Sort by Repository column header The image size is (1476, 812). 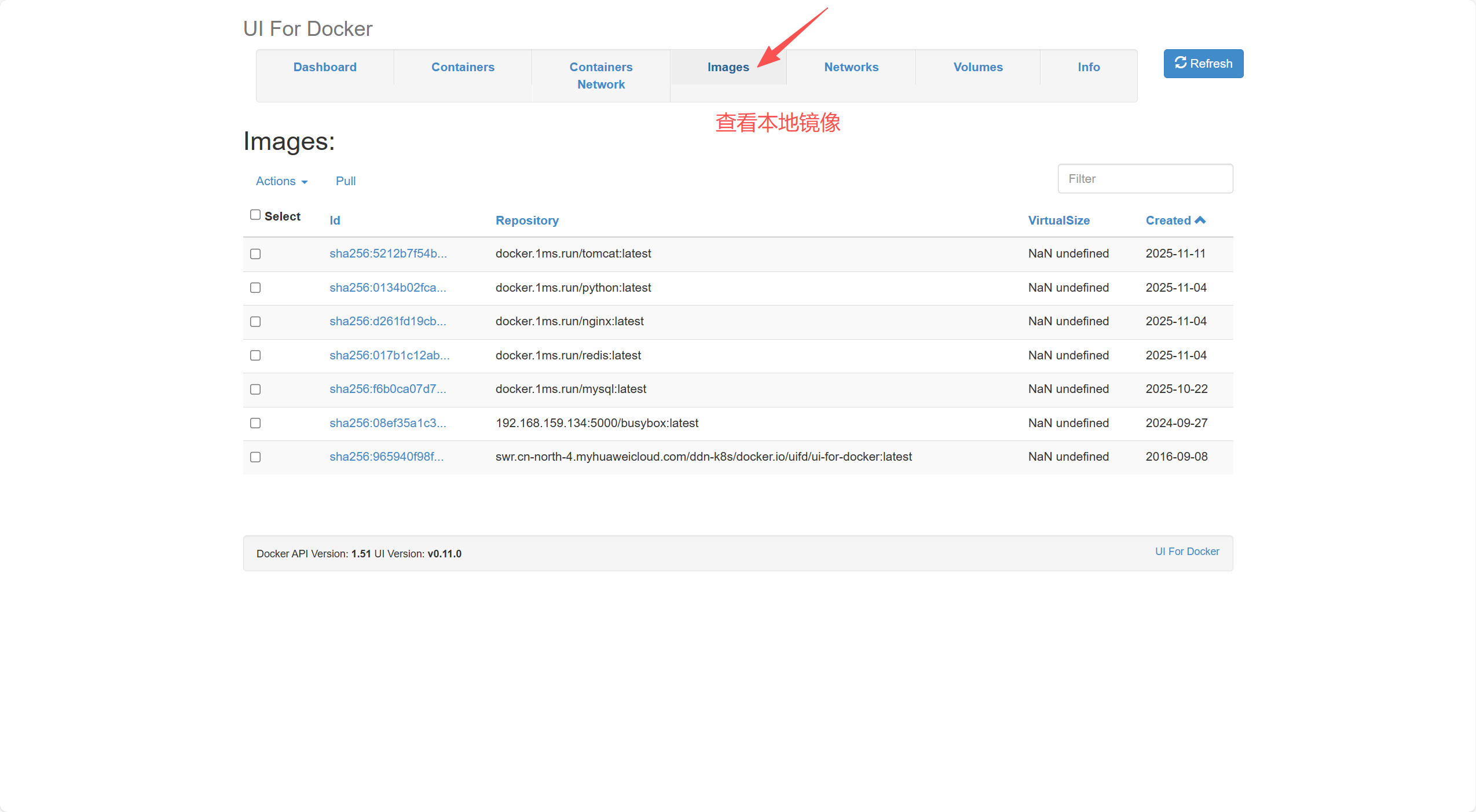coord(527,221)
